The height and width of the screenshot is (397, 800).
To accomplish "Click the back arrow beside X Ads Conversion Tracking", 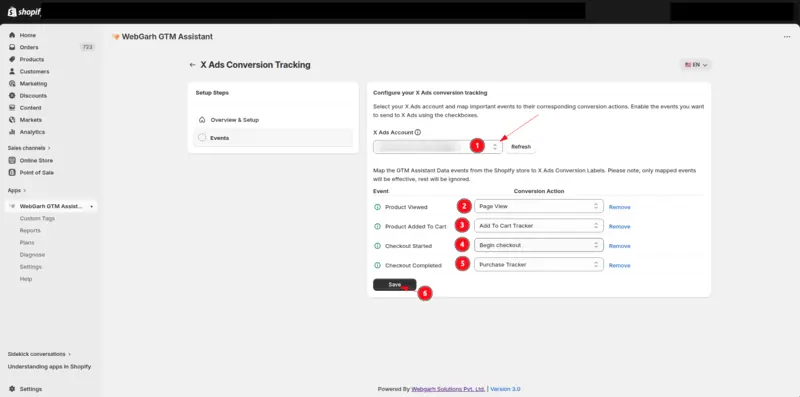I will coord(192,65).
